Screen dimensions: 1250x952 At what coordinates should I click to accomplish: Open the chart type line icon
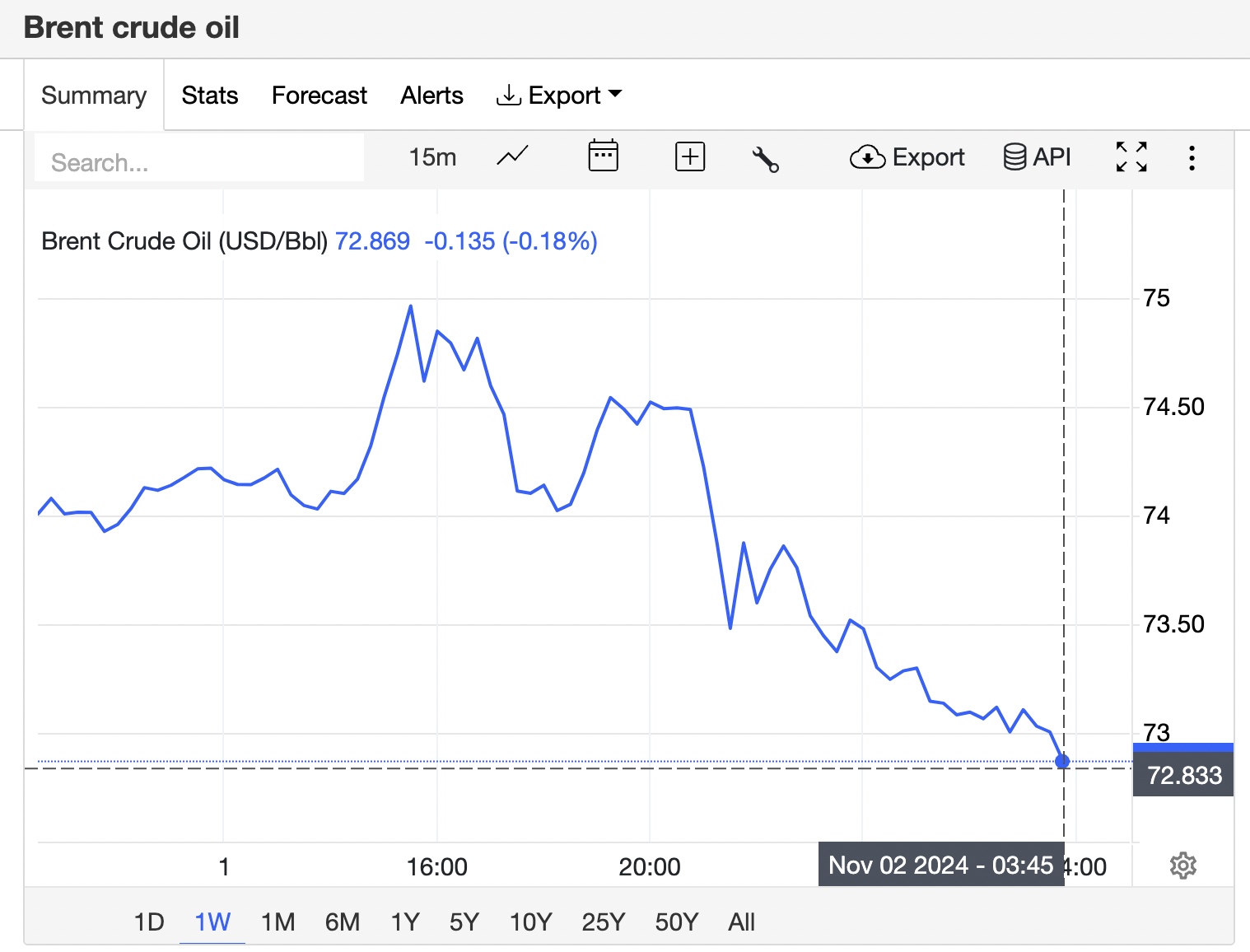coord(512,156)
